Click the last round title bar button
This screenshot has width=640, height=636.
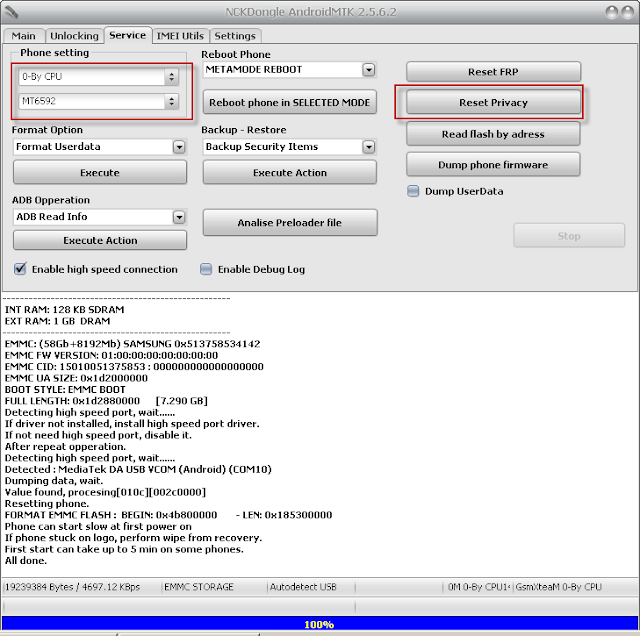[x=628, y=12]
